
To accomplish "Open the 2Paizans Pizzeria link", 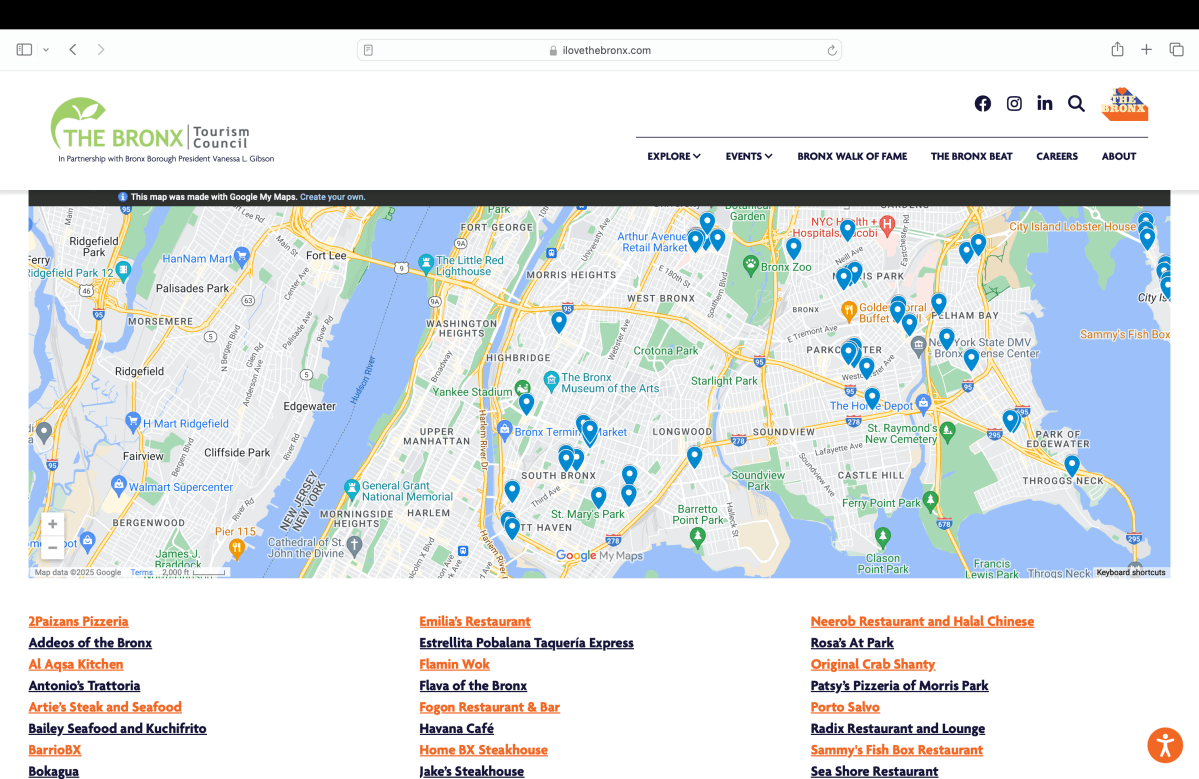I will pyautogui.click(x=78, y=622).
